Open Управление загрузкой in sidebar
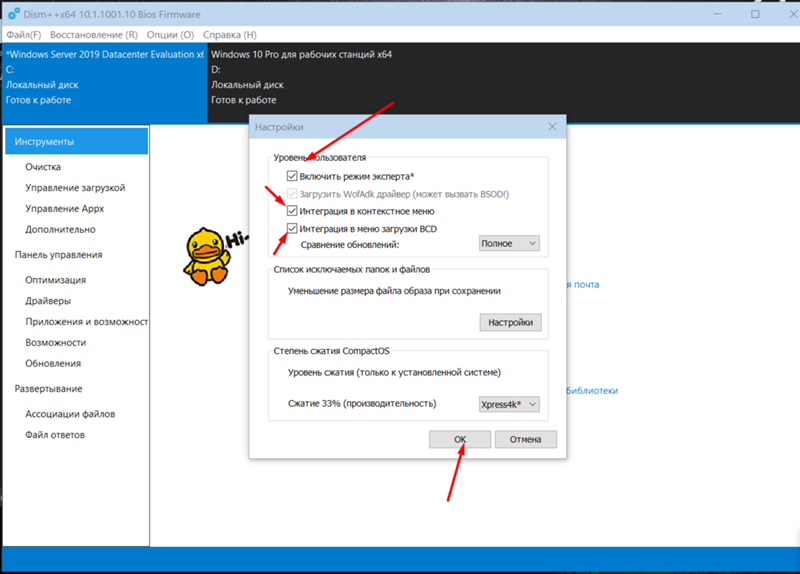800x574 pixels. pos(75,188)
